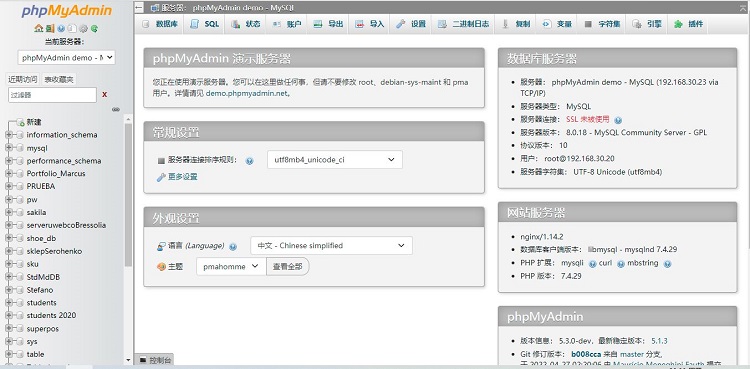Screen dimensions: 750x369
Task: Click the database icon for sku
Action: coord(20,264)
